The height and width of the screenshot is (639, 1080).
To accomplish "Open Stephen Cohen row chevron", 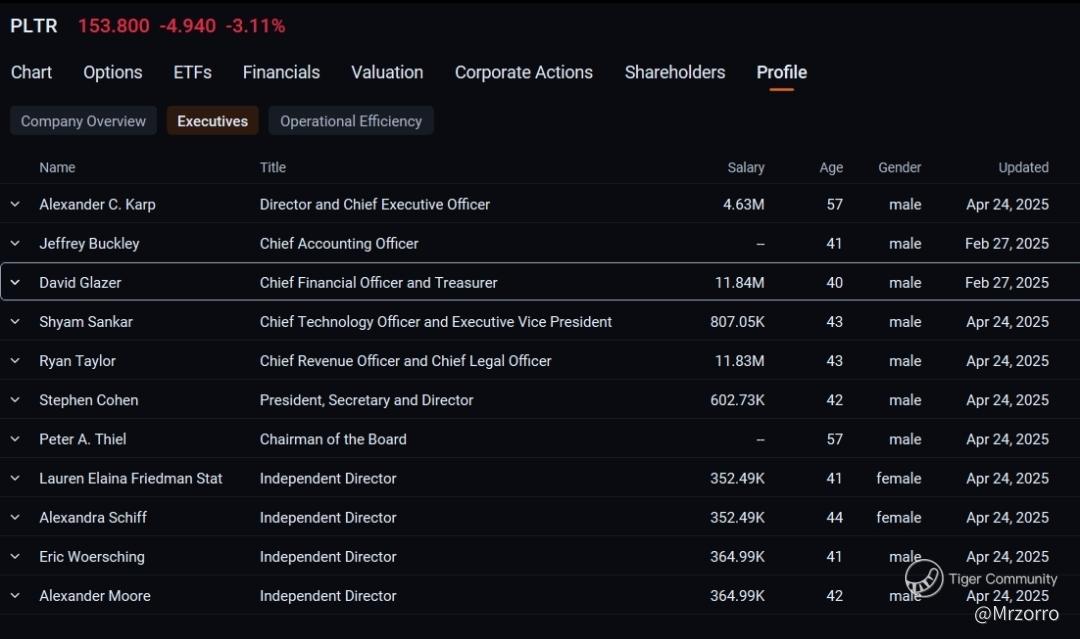I will pos(15,399).
